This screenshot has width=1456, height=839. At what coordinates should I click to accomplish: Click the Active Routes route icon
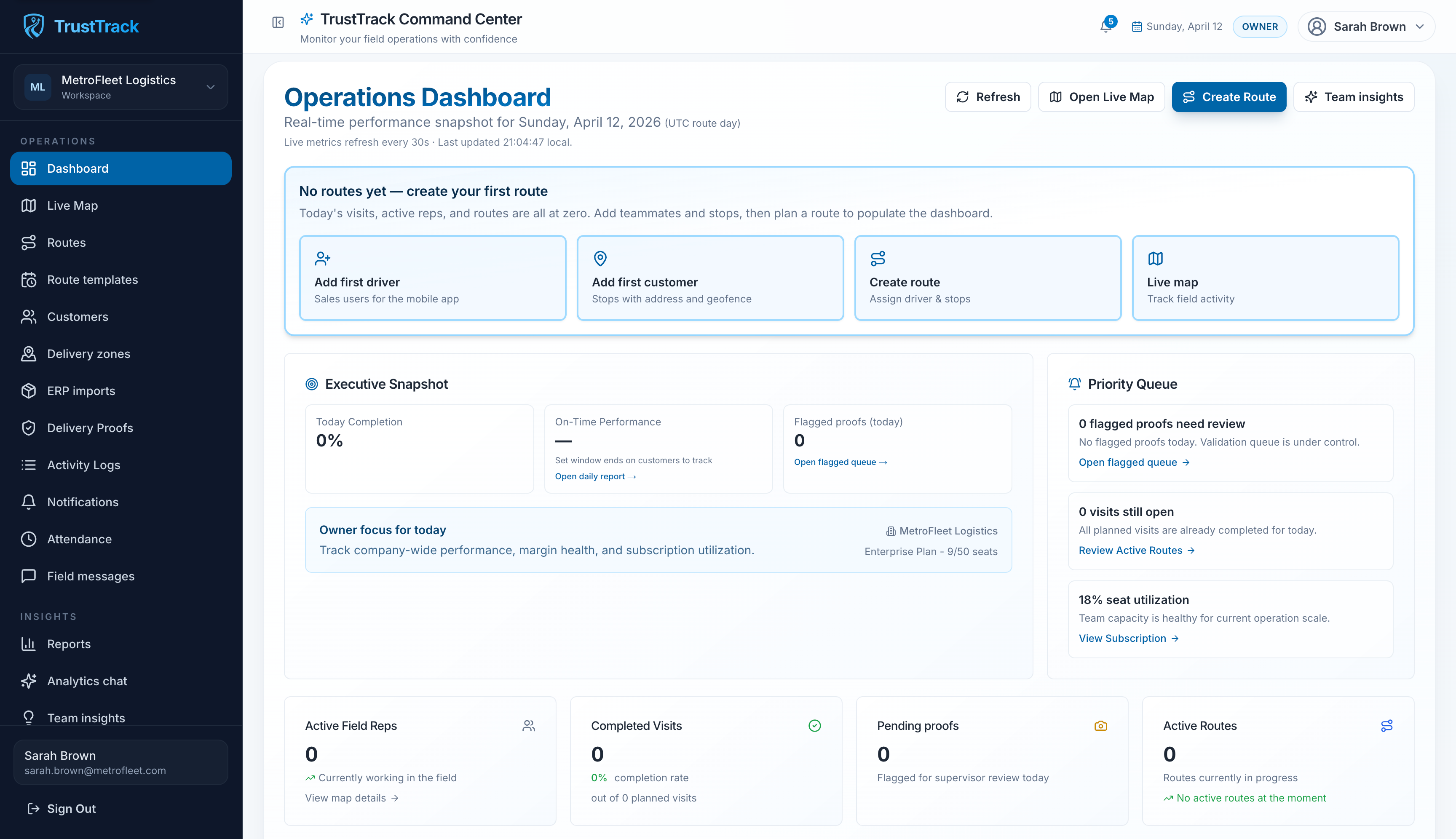[1386, 726]
